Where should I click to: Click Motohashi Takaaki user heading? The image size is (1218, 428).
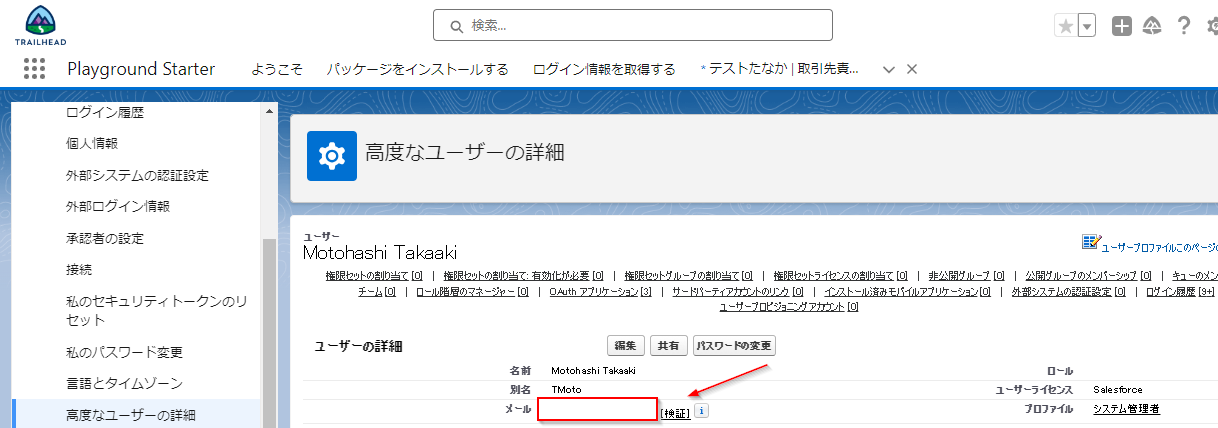(x=380, y=253)
